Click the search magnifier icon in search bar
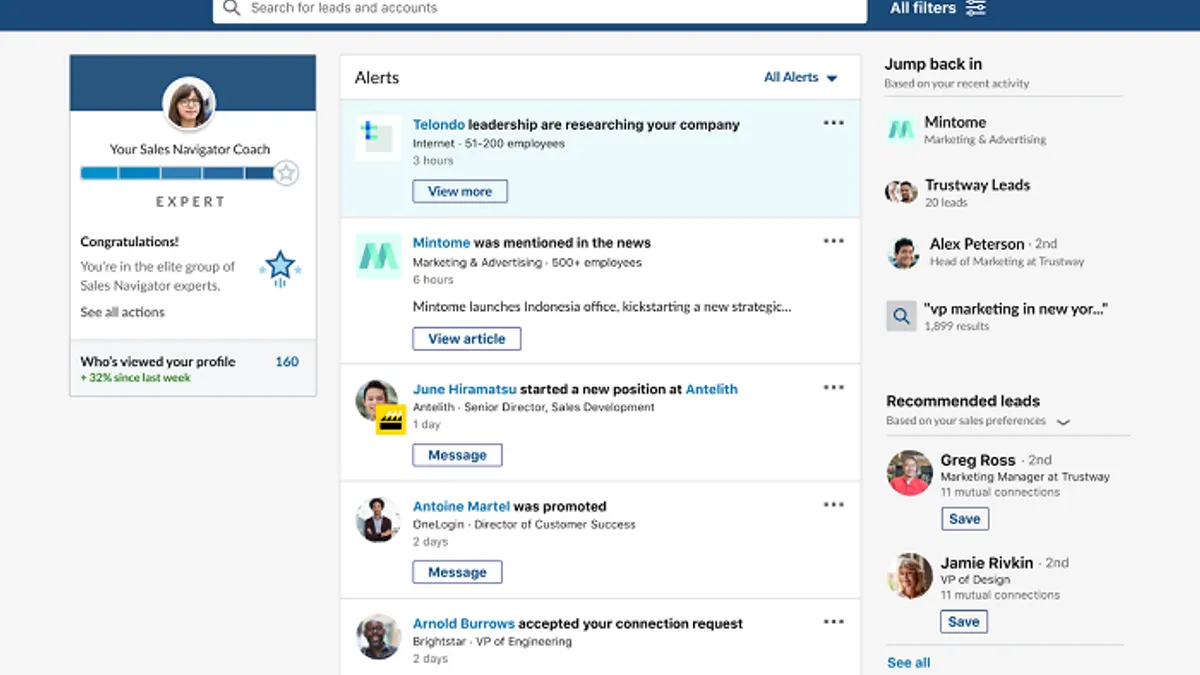The width and height of the screenshot is (1200, 675). click(232, 8)
